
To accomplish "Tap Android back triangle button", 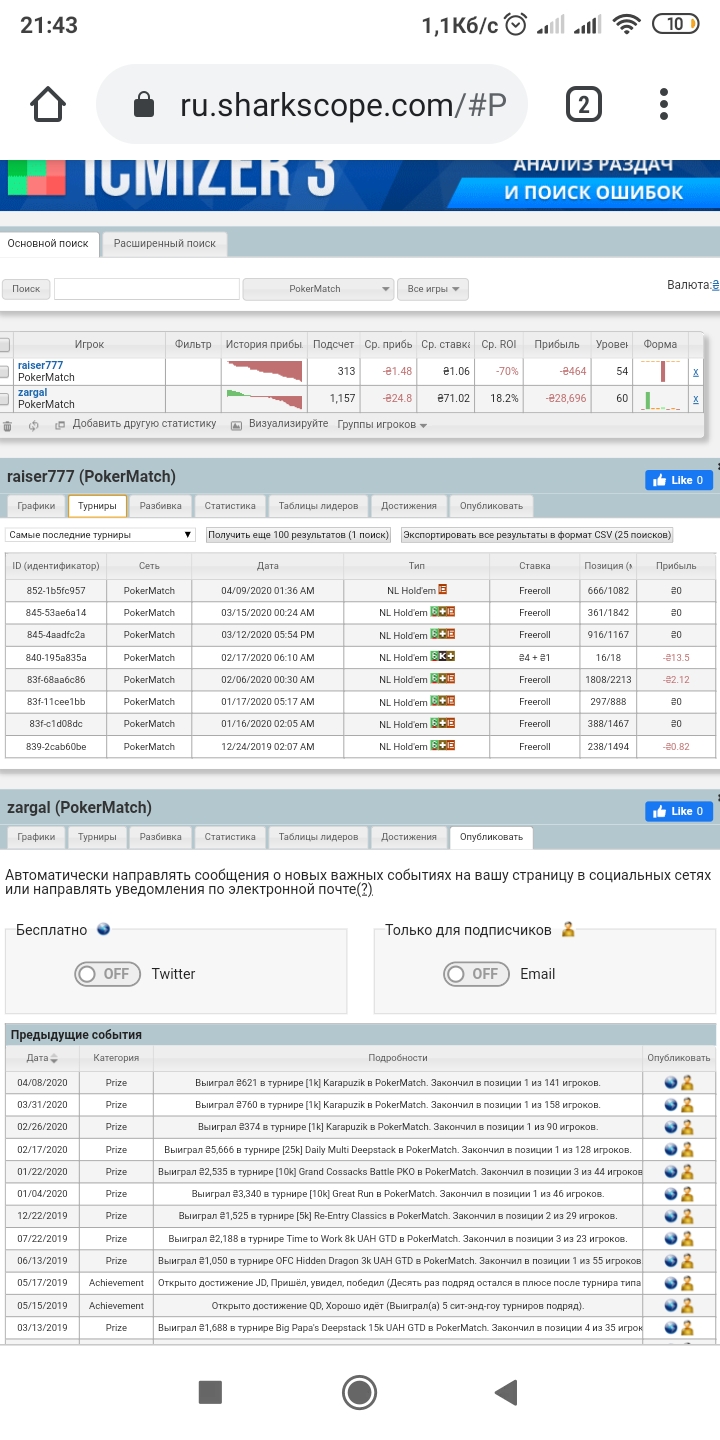I will [x=507, y=1392].
